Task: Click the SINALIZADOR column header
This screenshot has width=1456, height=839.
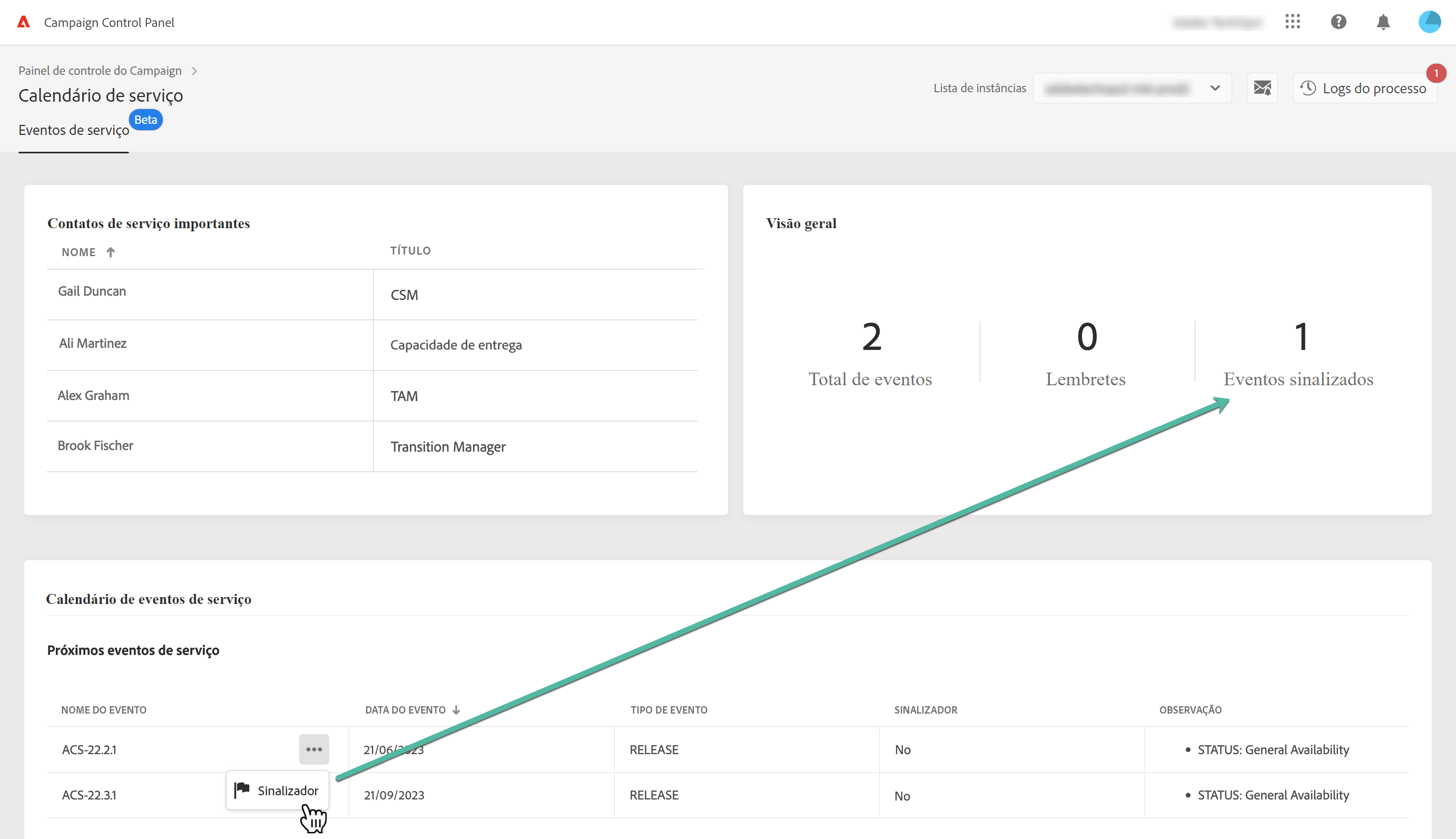Action: (925, 710)
